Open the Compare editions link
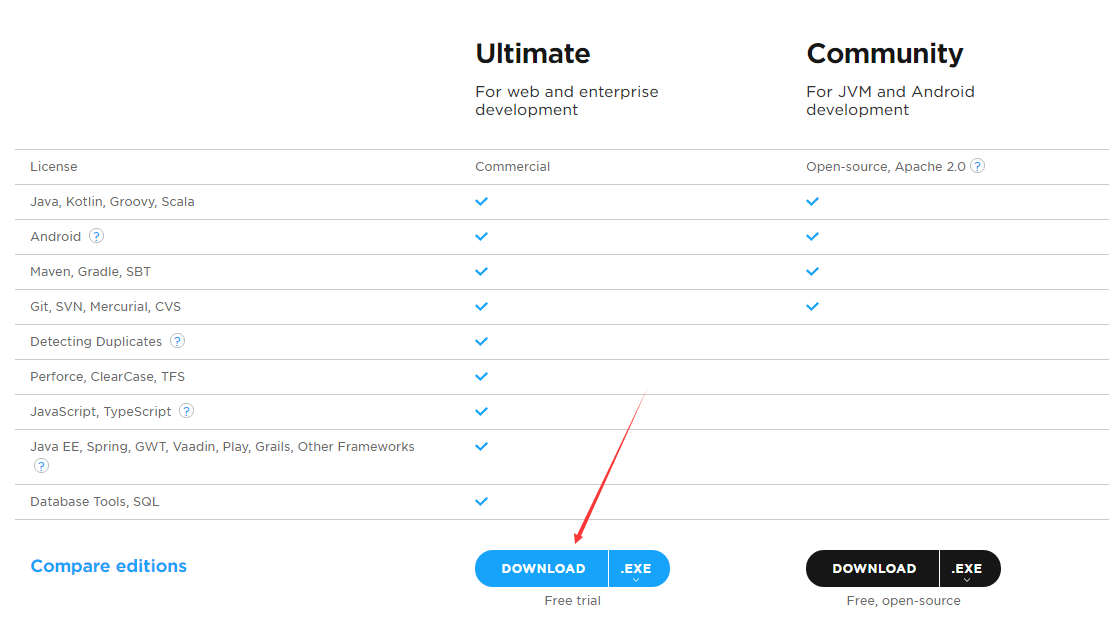 108,566
